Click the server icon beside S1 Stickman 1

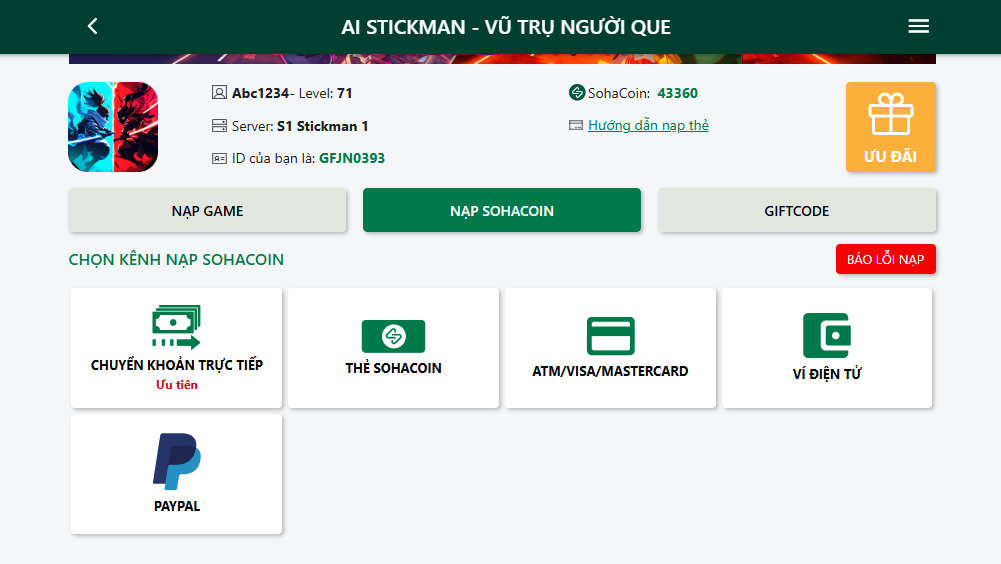(x=219, y=126)
